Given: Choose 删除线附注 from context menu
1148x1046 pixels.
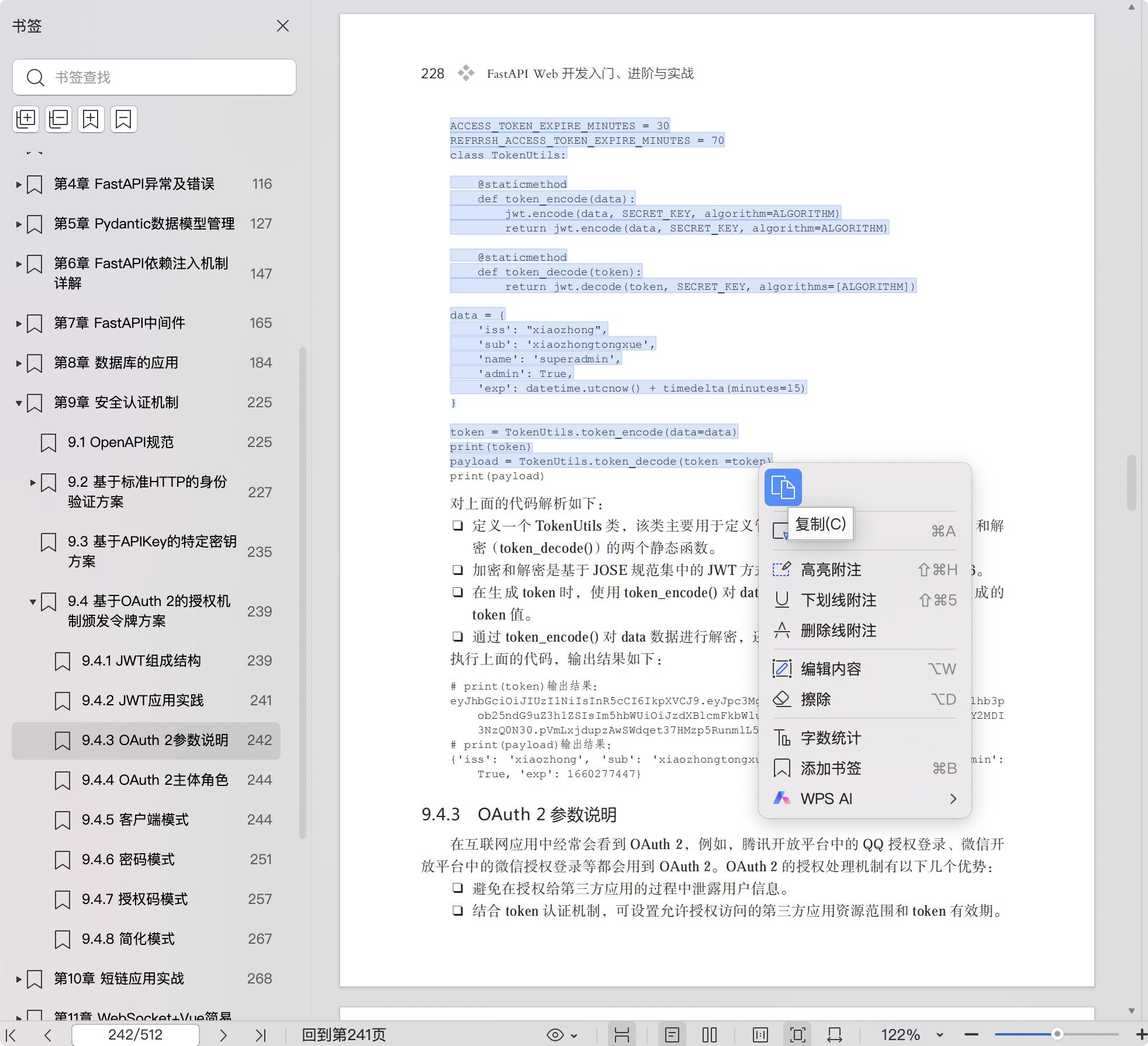Looking at the screenshot, I should 865,631.
